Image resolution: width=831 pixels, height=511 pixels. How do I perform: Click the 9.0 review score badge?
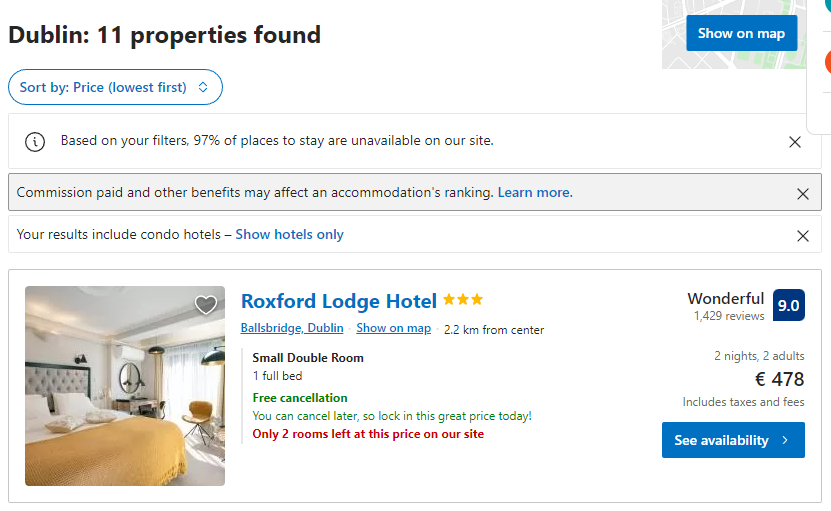coord(788,306)
